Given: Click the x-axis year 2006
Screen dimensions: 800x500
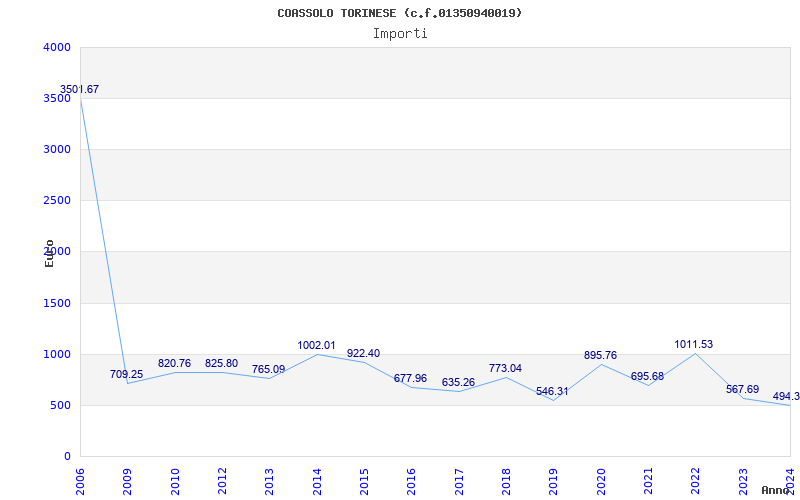Looking at the screenshot, I should [80, 482].
